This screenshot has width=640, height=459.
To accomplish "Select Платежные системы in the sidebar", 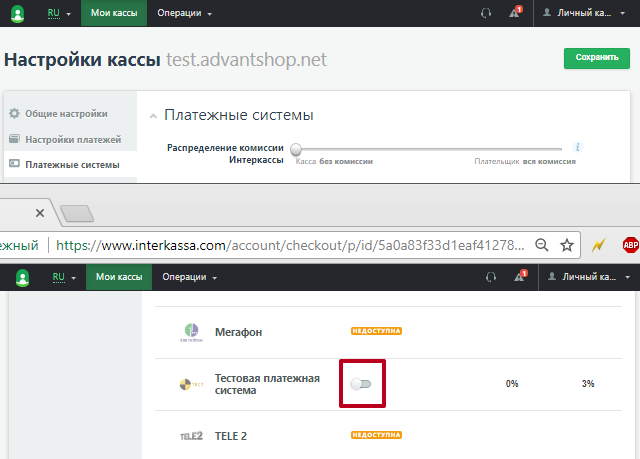I will click(72, 164).
